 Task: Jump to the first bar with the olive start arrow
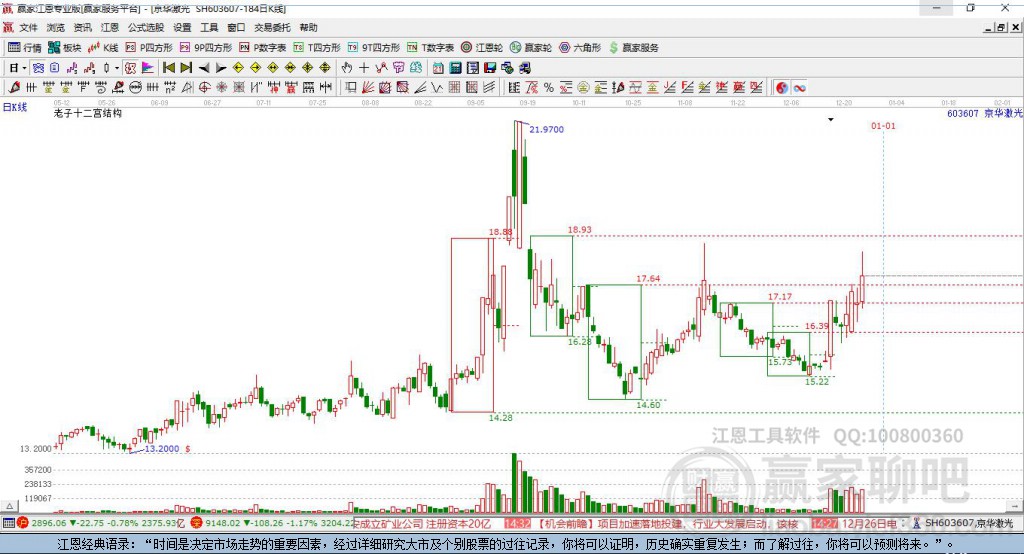coord(168,68)
